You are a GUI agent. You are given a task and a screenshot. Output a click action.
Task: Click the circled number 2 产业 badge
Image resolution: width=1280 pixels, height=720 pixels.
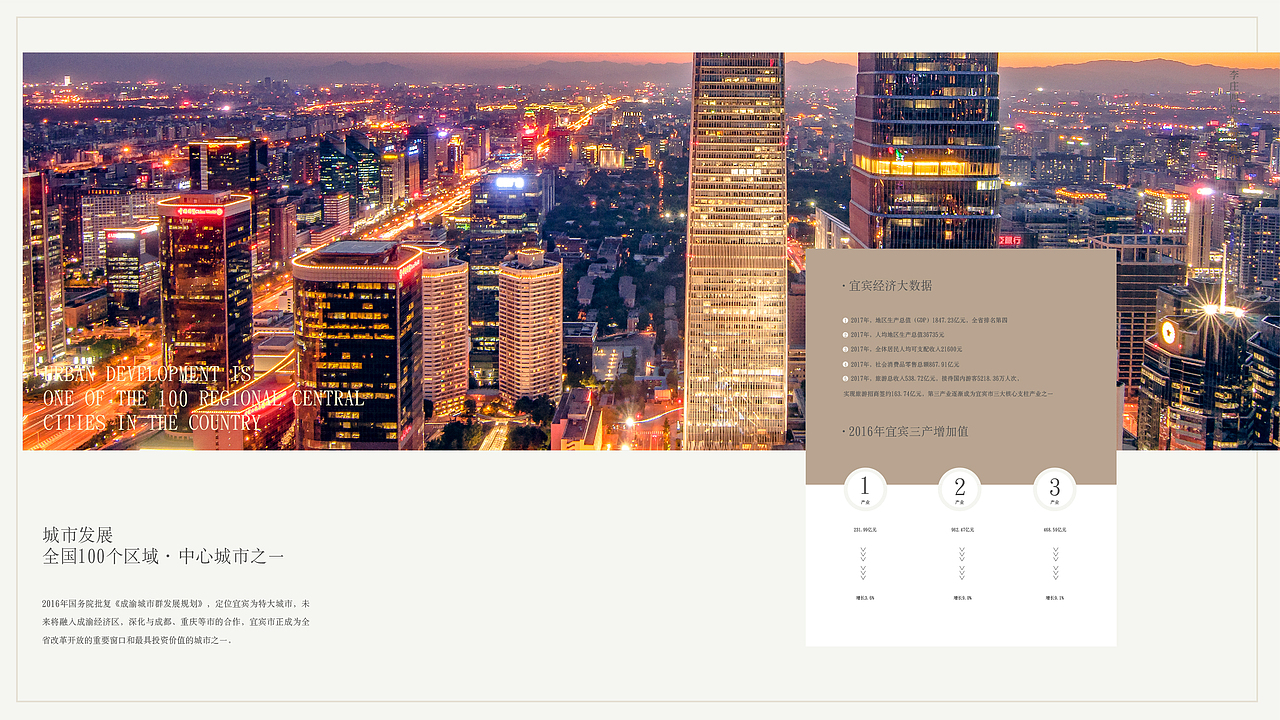click(960, 489)
